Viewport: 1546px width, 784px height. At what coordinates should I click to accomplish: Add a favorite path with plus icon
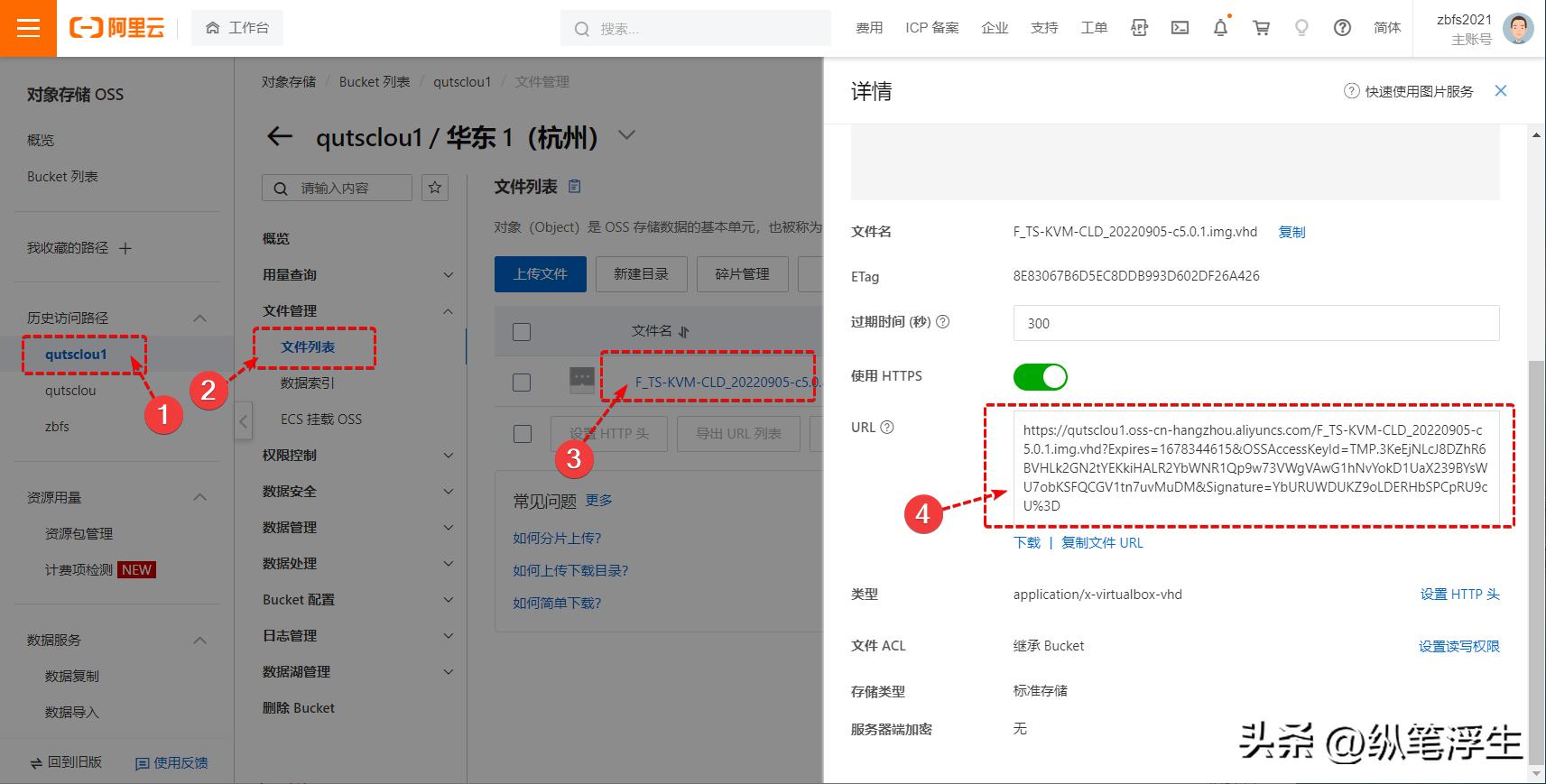coord(125,248)
